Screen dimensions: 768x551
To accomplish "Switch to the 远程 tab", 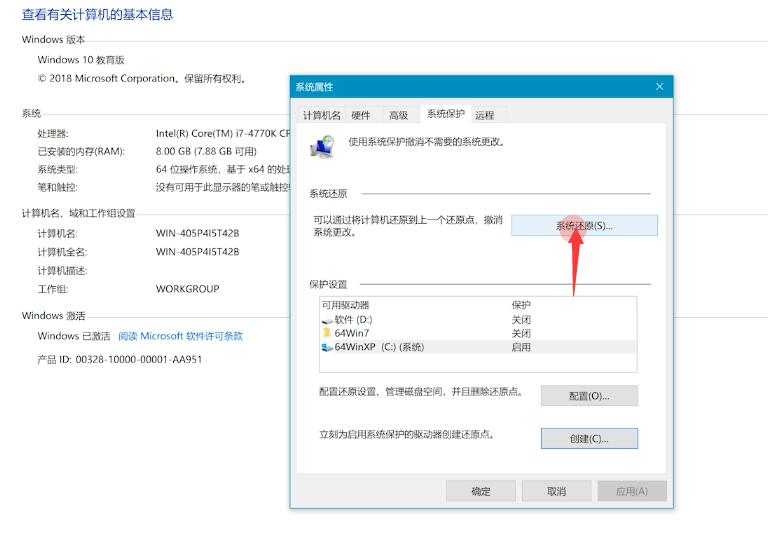I will [484, 115].
